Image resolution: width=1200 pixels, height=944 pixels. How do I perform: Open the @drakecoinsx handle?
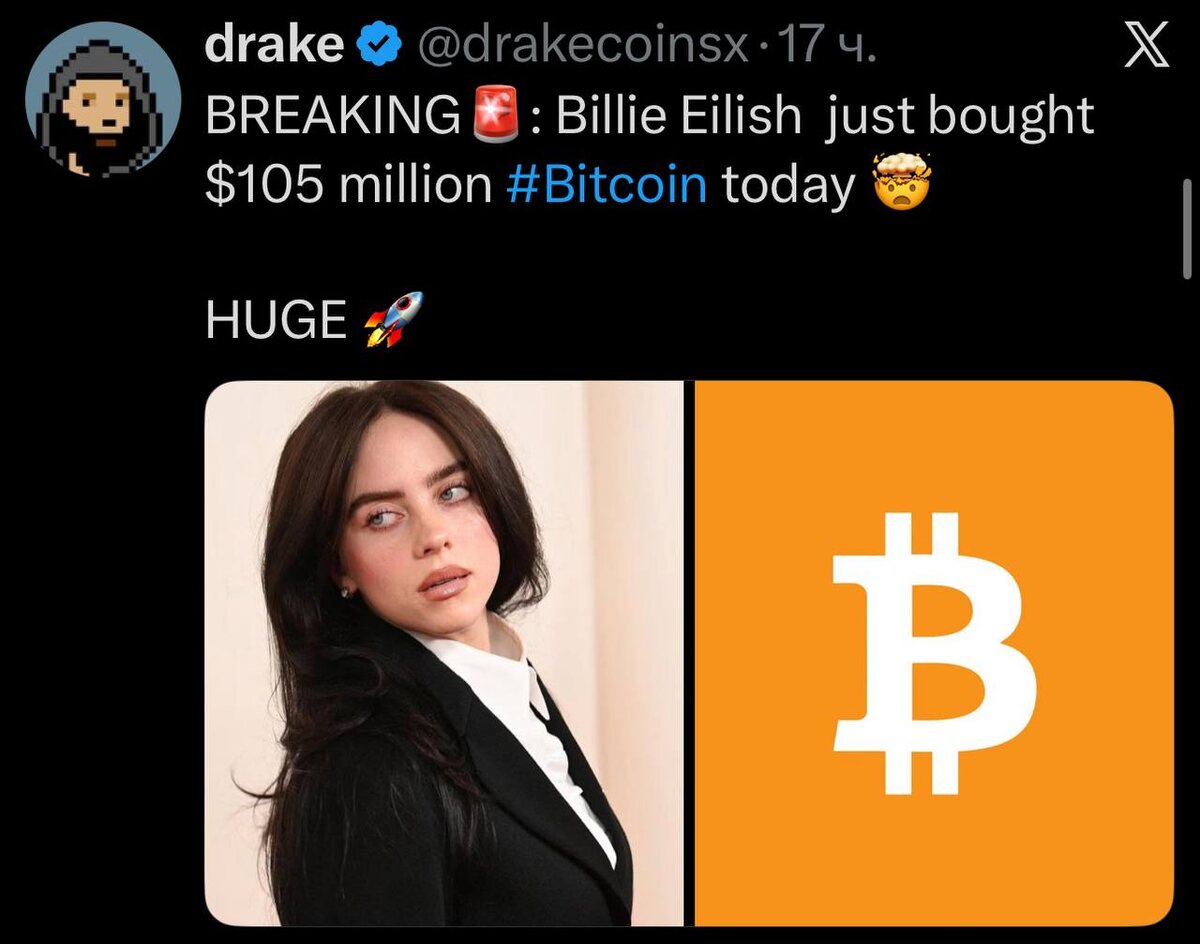(582, 47)
